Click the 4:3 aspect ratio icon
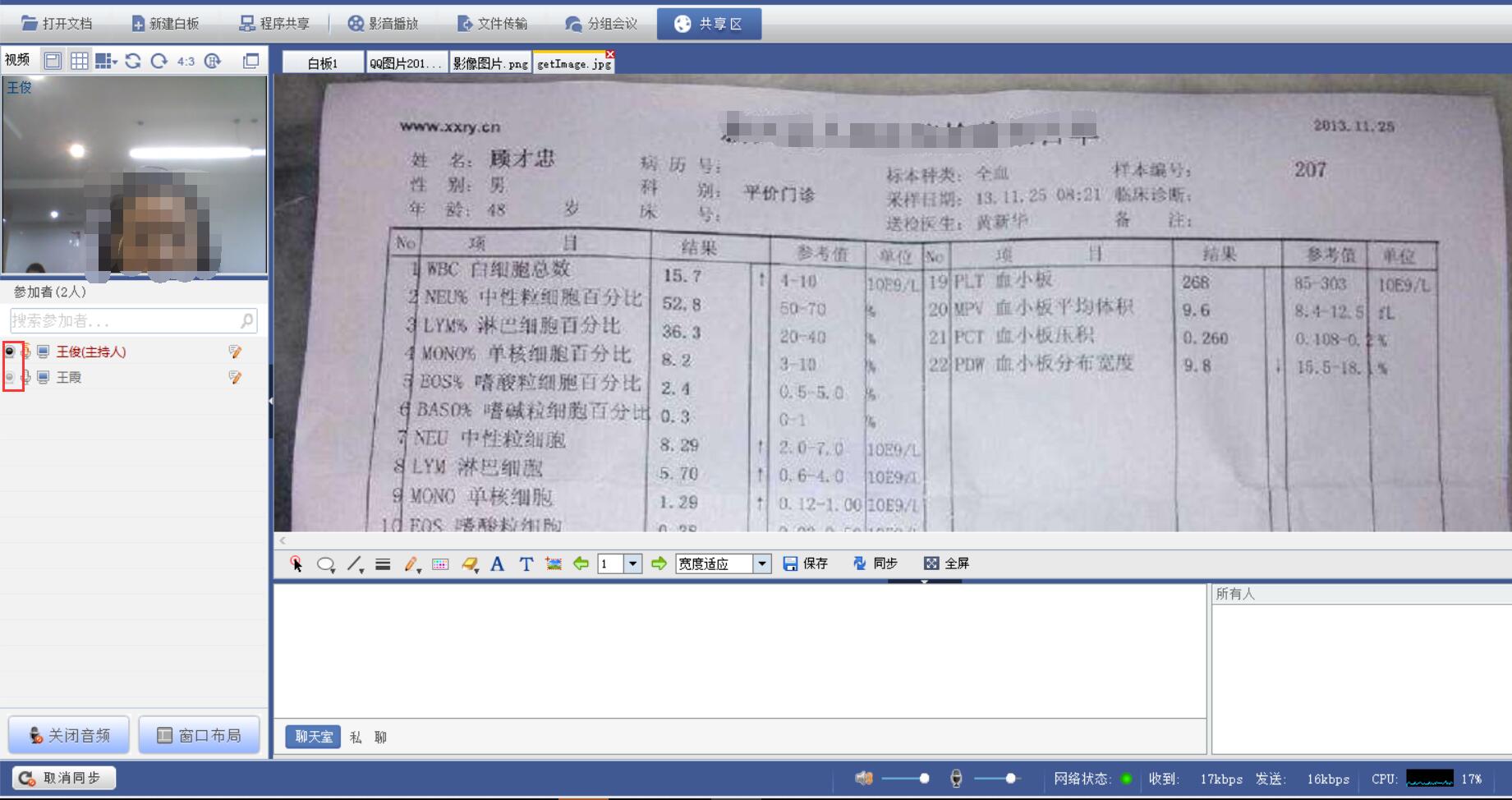 click(186, 61)
